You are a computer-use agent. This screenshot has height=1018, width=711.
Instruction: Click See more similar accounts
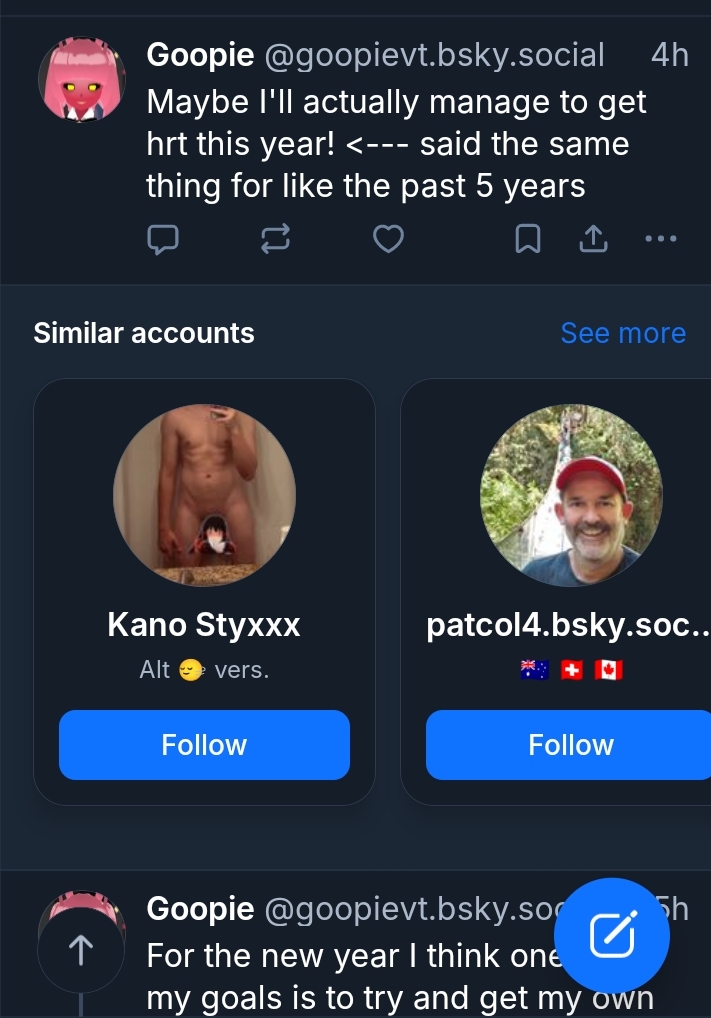click(x=622, y=333)
